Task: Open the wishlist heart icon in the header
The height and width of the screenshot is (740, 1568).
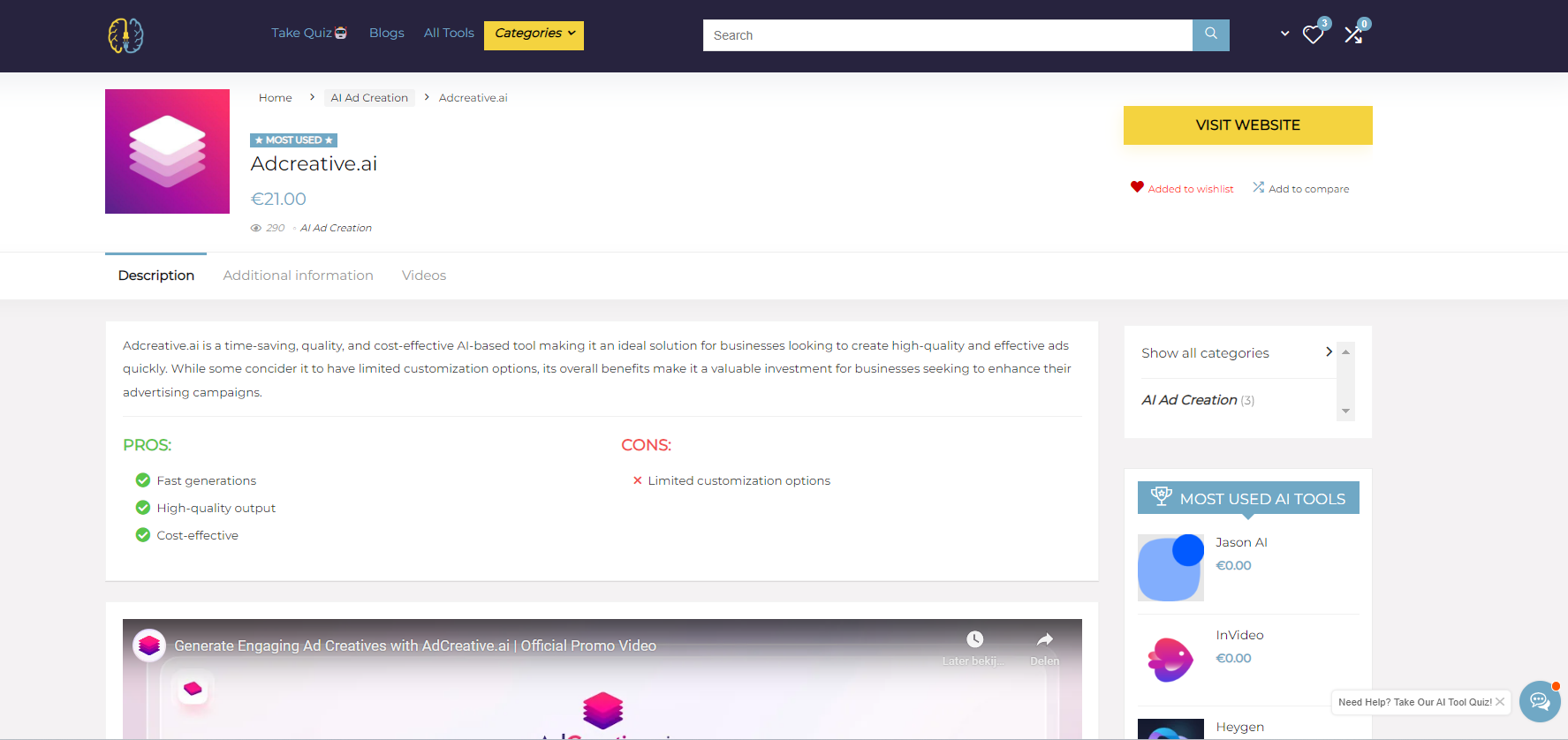Action: point(1313,34)
